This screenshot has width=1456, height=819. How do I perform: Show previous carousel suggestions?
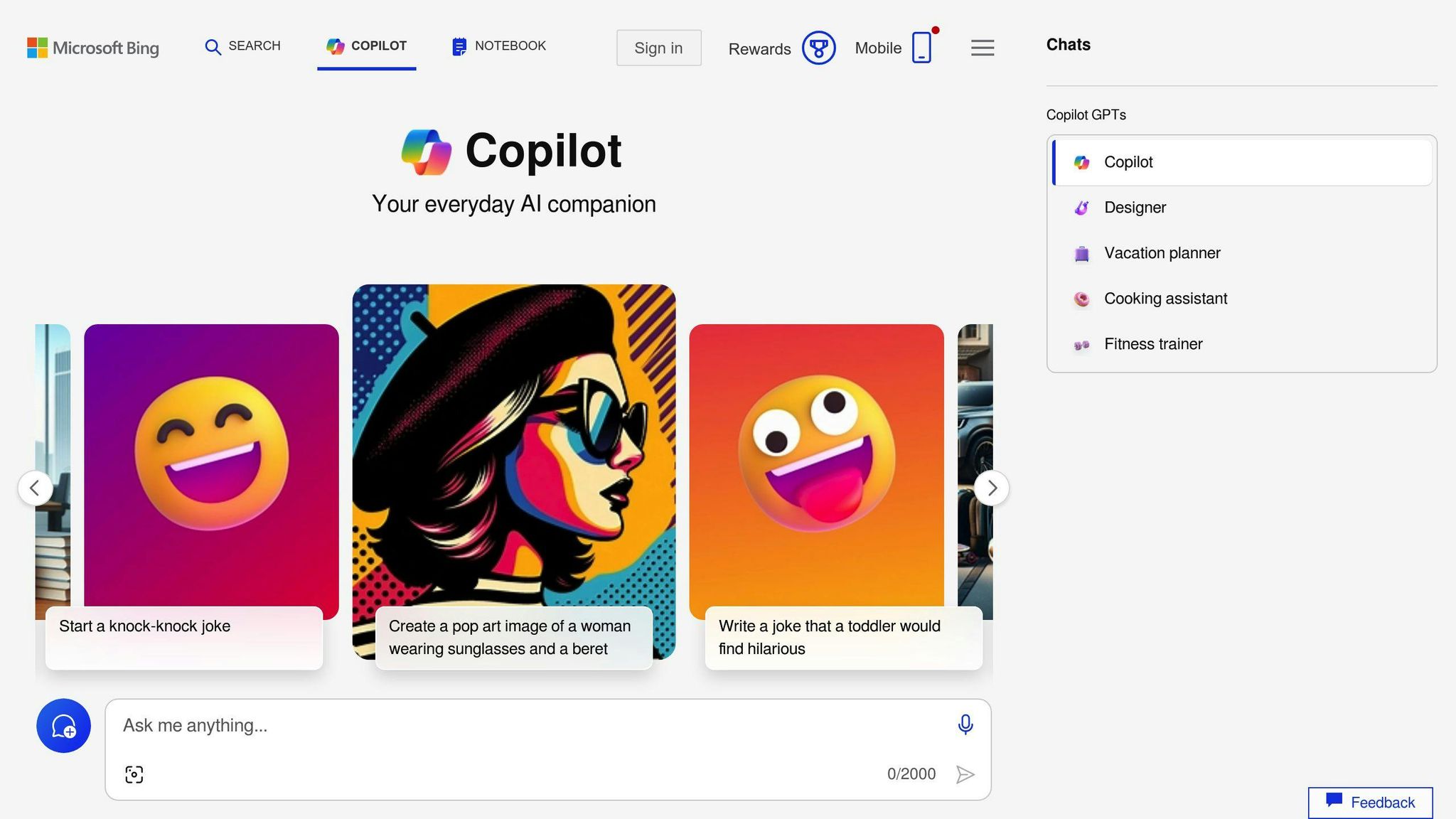pyautogui.click(x=35, y=488)
